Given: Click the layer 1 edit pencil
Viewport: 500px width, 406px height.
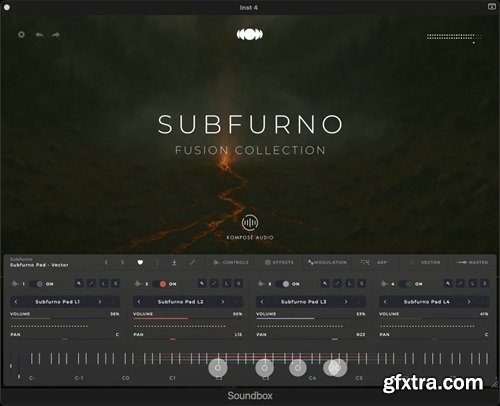Looking at the screenshot, I should pyautogui.click(x=91, y=284).
